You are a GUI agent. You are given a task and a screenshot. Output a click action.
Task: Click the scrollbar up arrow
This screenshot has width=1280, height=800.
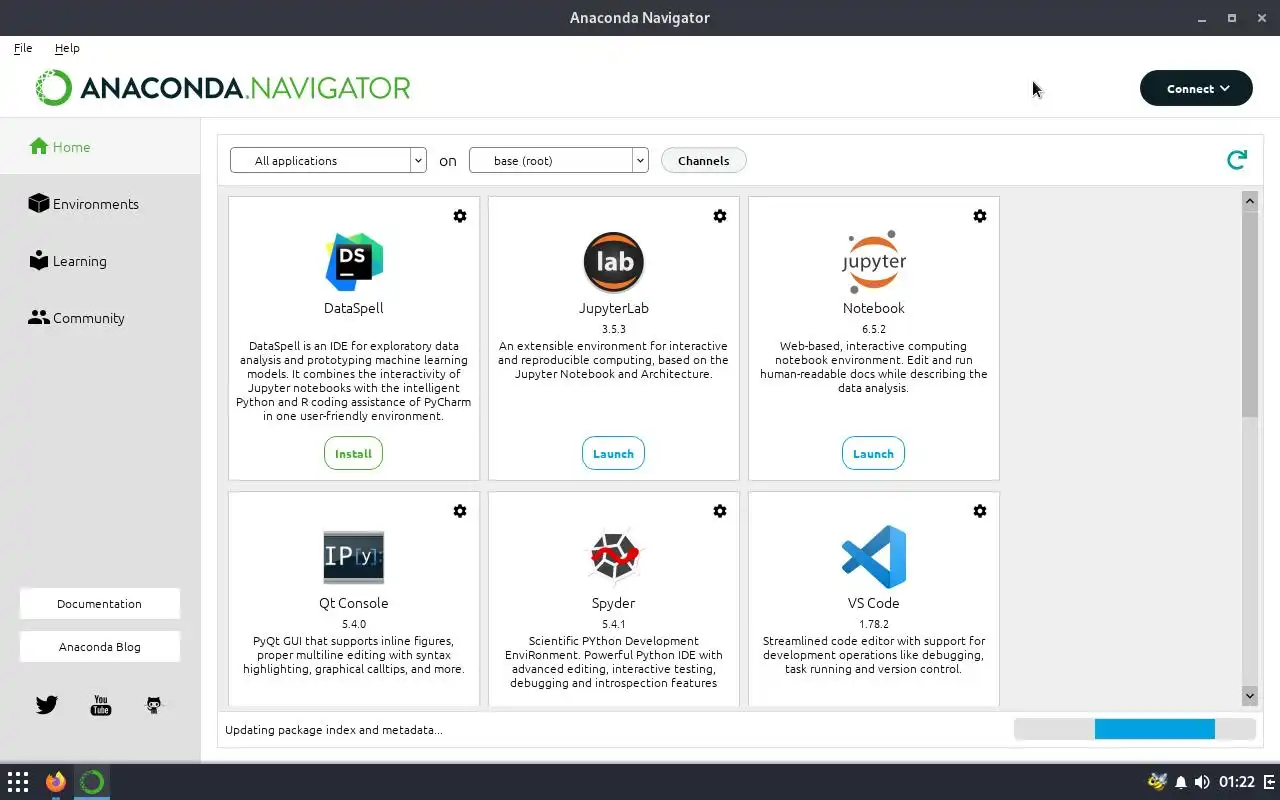click(x=1250, y=201)
